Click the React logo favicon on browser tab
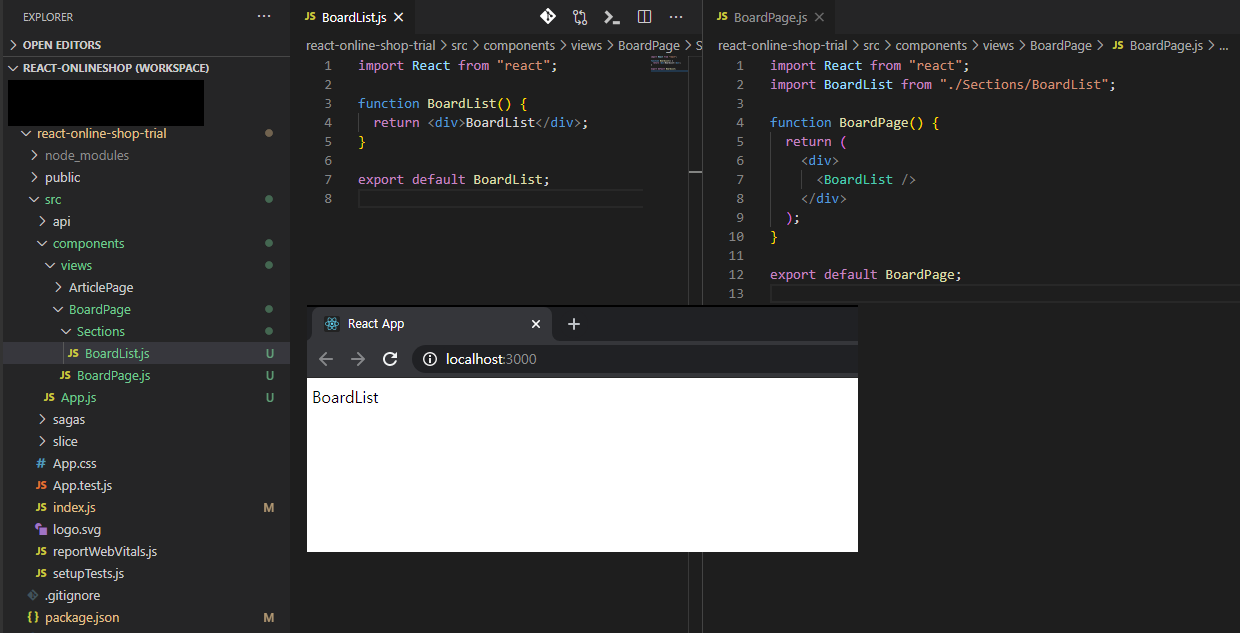Image resolution: width=1240 pixels, height=633 pixels. 332,324
